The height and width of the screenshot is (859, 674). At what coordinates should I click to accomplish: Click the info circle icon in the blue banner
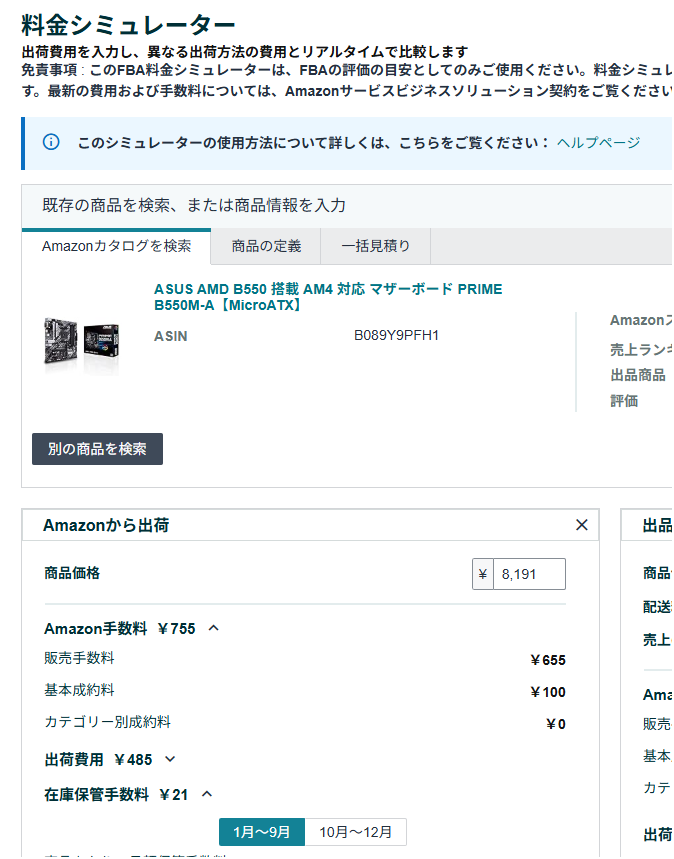pyautogui.click(x=51, y=142)
